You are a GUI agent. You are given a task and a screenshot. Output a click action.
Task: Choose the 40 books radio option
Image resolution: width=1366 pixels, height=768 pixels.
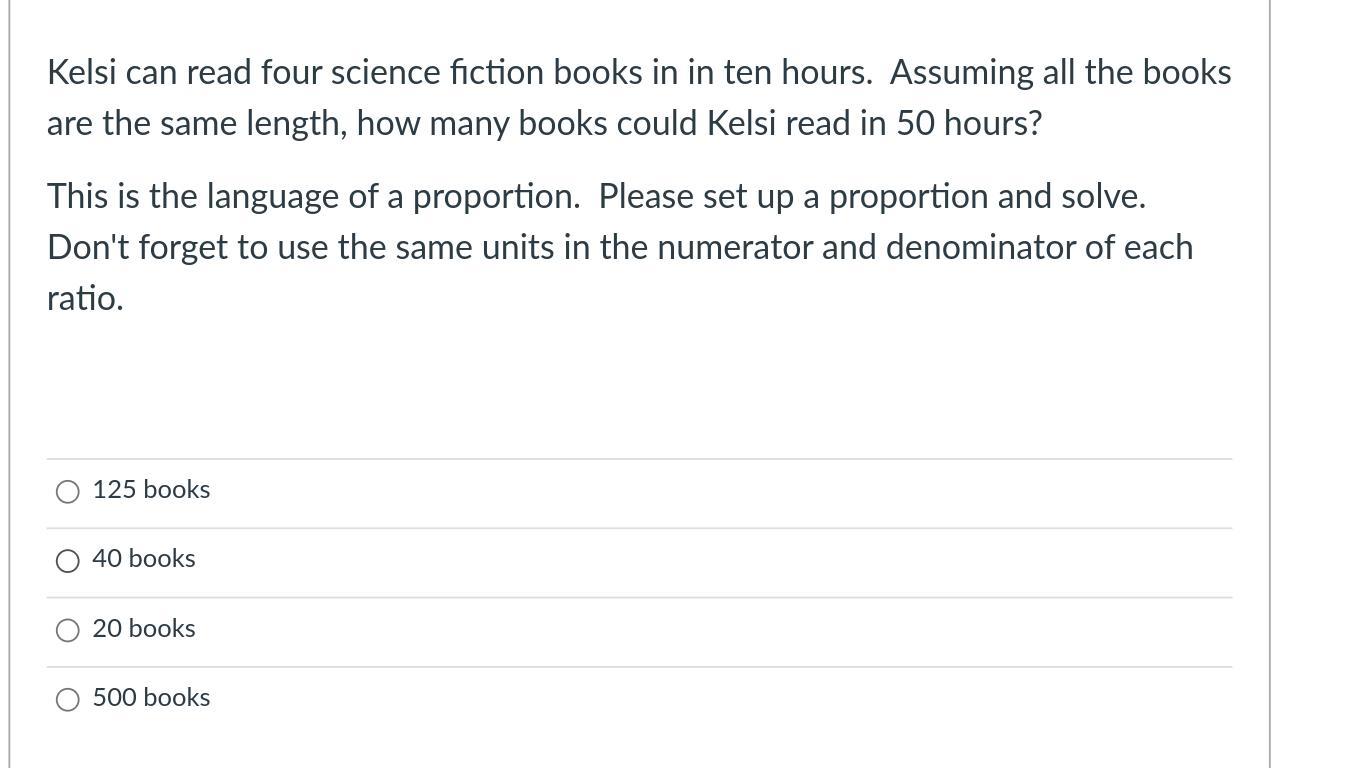[68, 561]
